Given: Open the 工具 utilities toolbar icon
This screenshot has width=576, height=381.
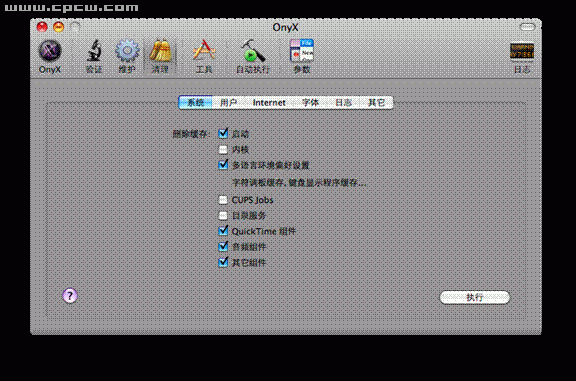Looking at the screenshot, I should tap(204, 57).
